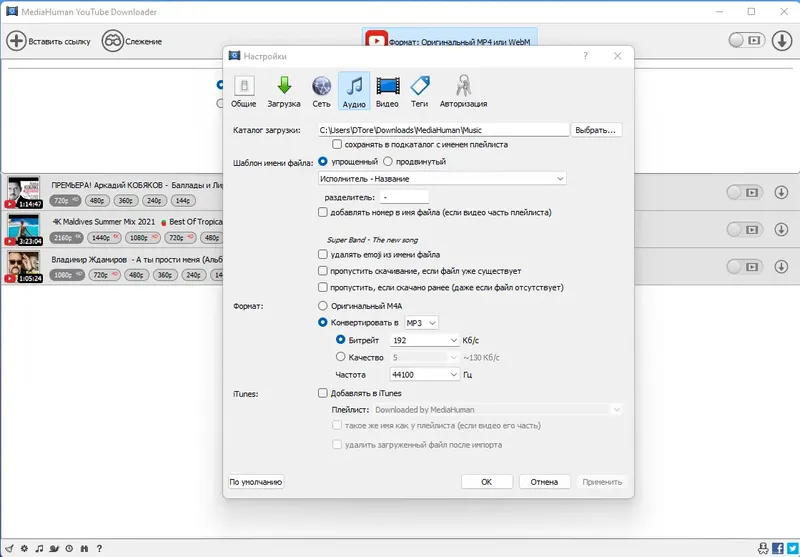Click the broom clear-list icon in status bar
This screenshot has width=800, height=557.
[10, 548]
